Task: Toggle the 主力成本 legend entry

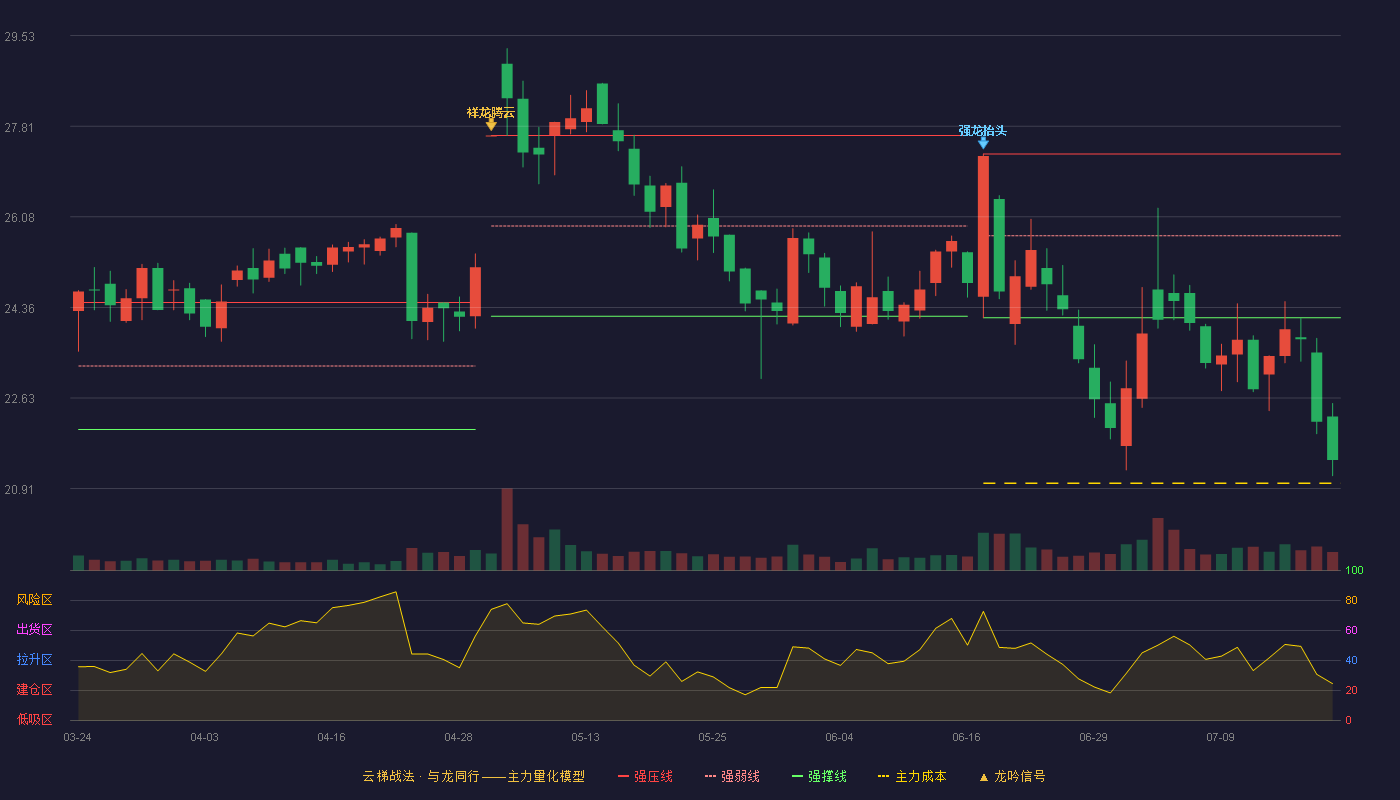Action: [912, 776]
